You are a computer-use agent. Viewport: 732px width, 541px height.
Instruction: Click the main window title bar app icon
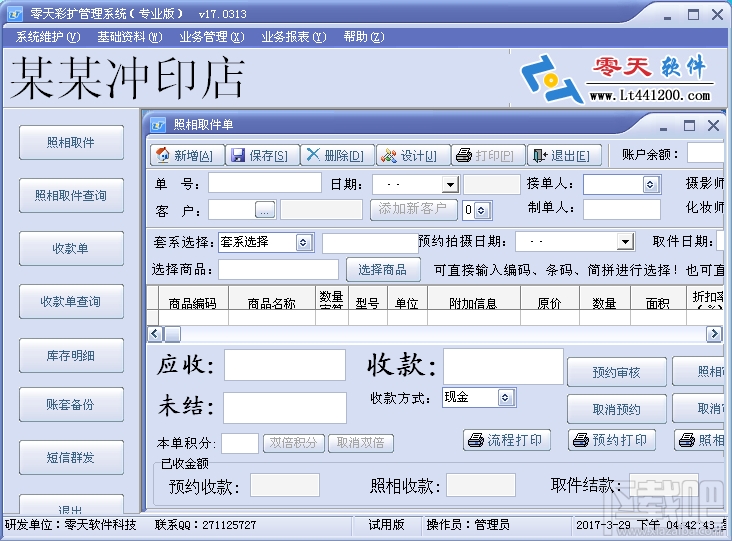15,14
